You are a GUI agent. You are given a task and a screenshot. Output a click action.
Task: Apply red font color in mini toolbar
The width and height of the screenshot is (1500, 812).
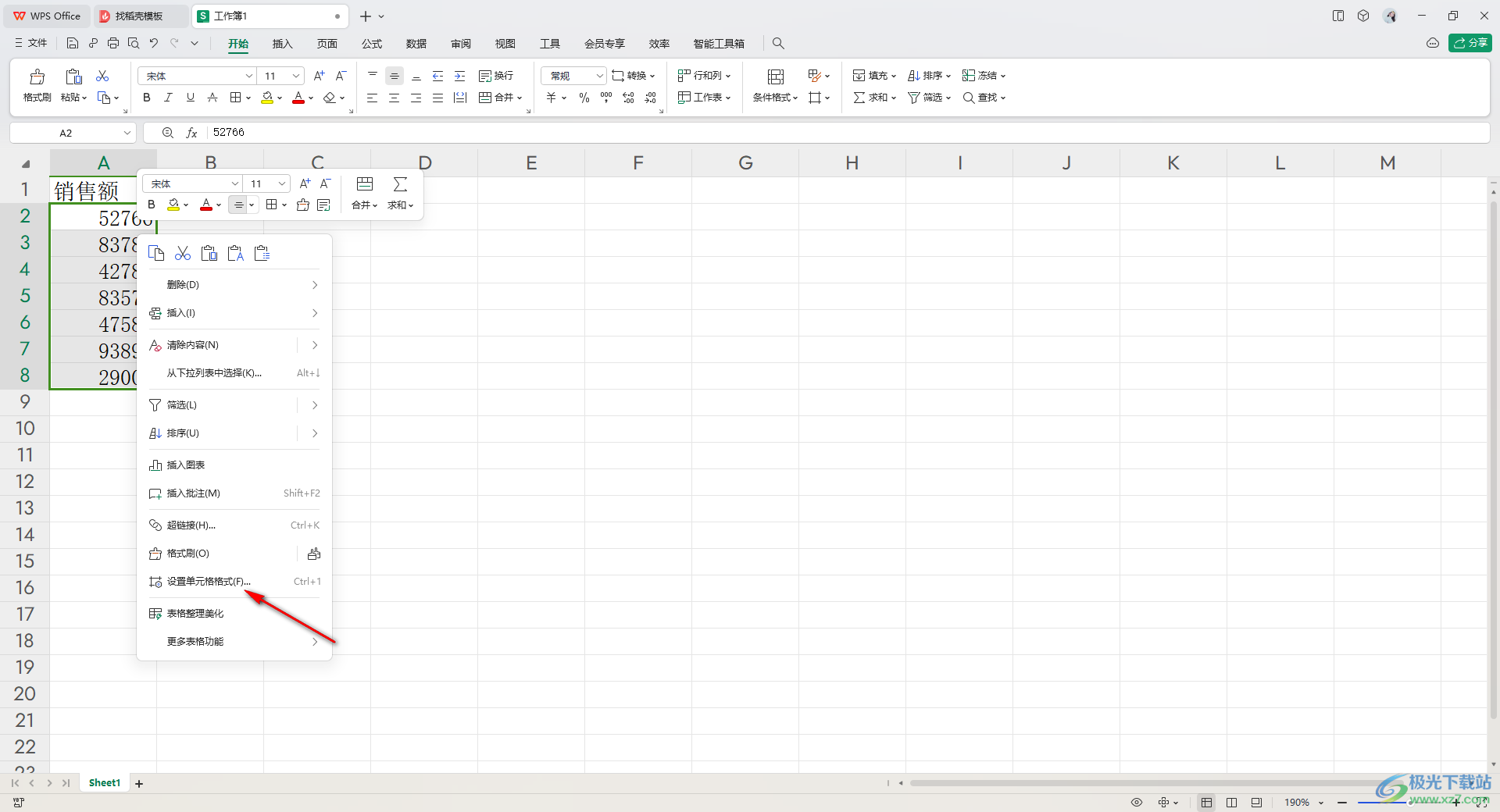pos(206,205)
